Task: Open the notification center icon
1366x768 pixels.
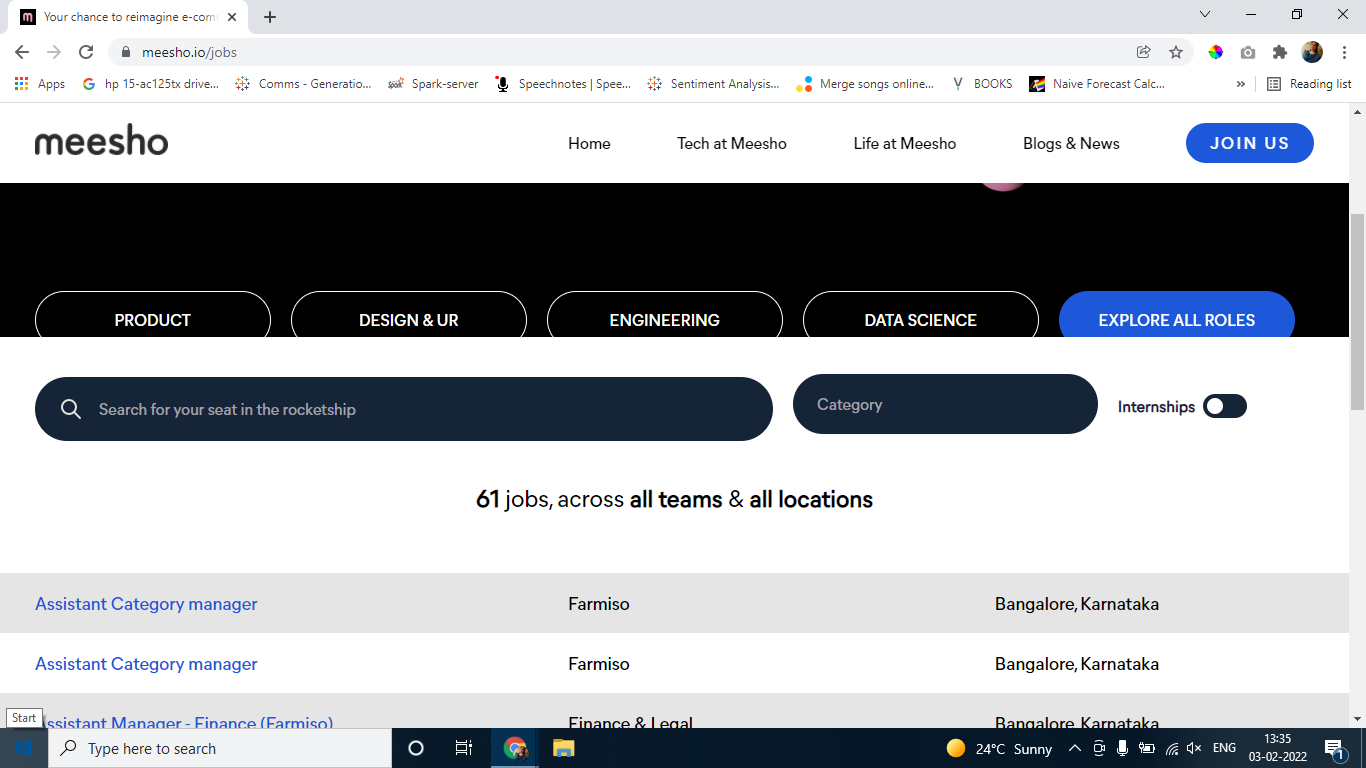Action: (1335, 748)
